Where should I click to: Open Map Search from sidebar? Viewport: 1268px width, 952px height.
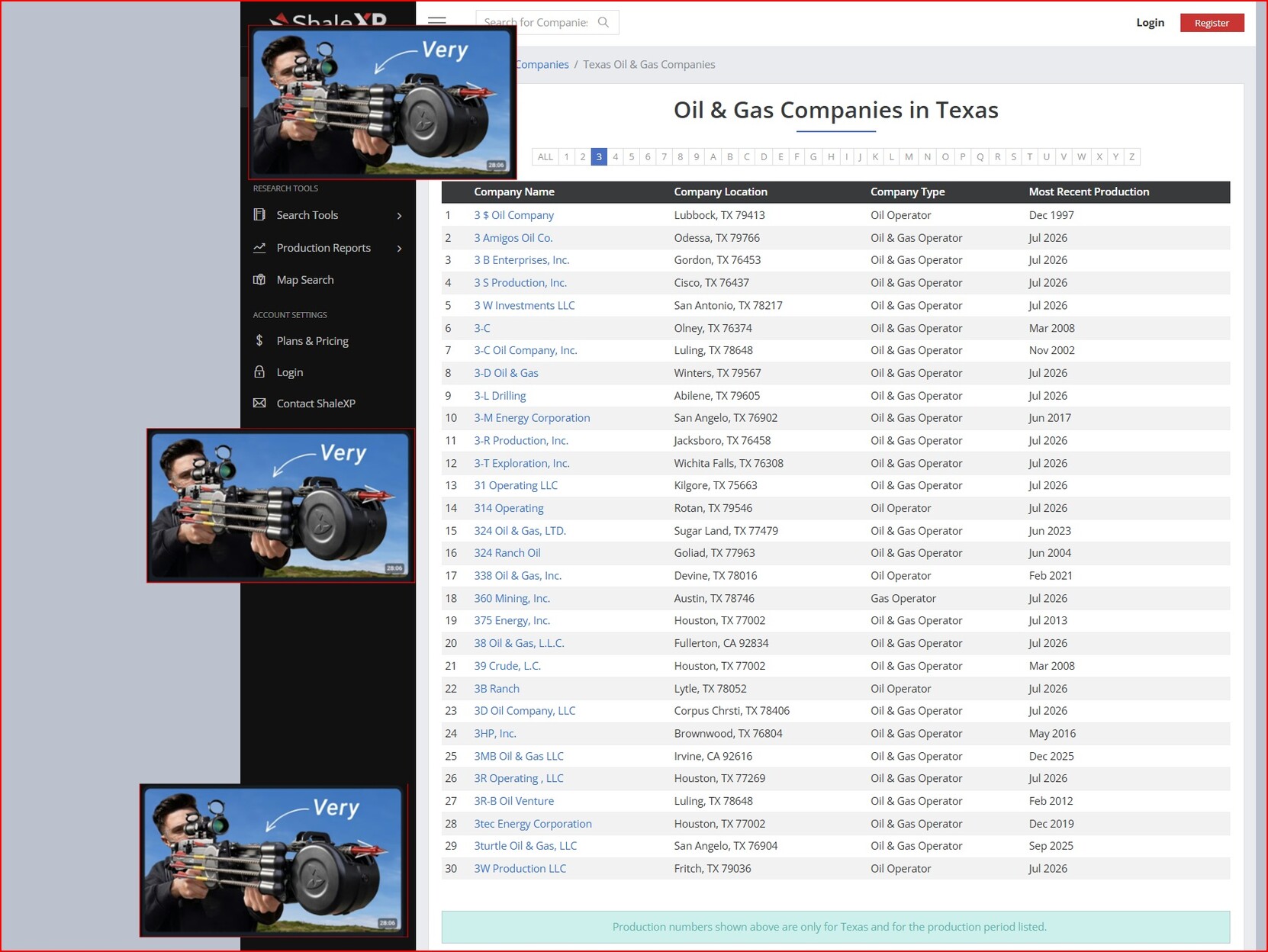pos(304,280)
